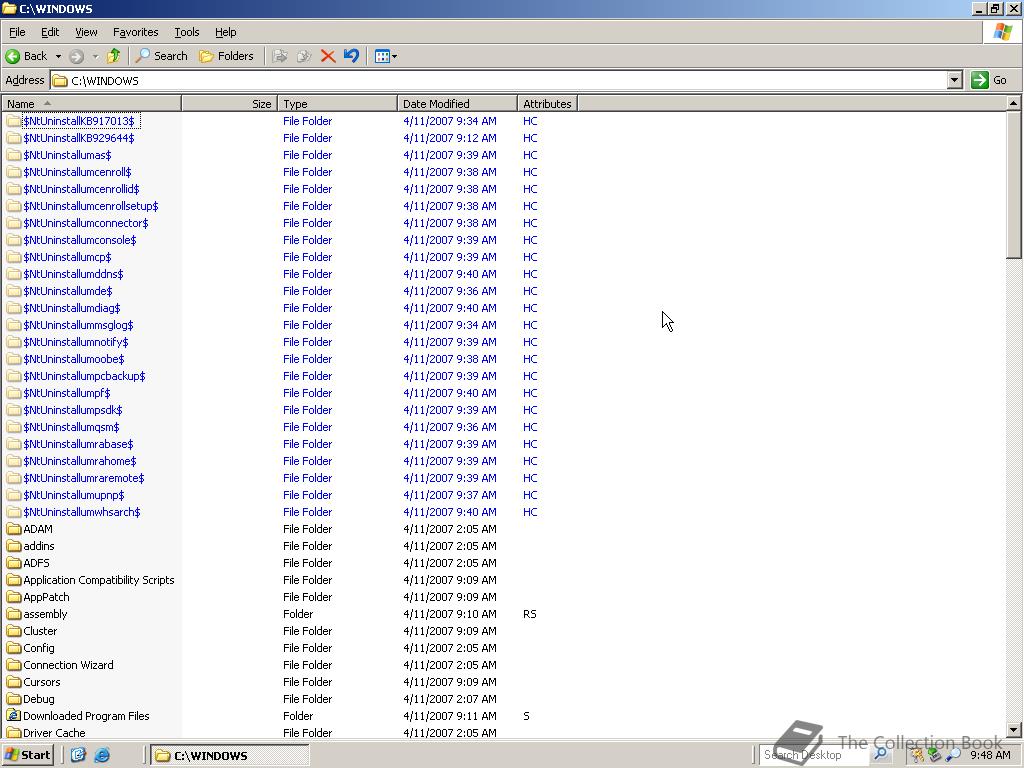
Task: Click the Search Desktop input box
Action: [814, 755]
